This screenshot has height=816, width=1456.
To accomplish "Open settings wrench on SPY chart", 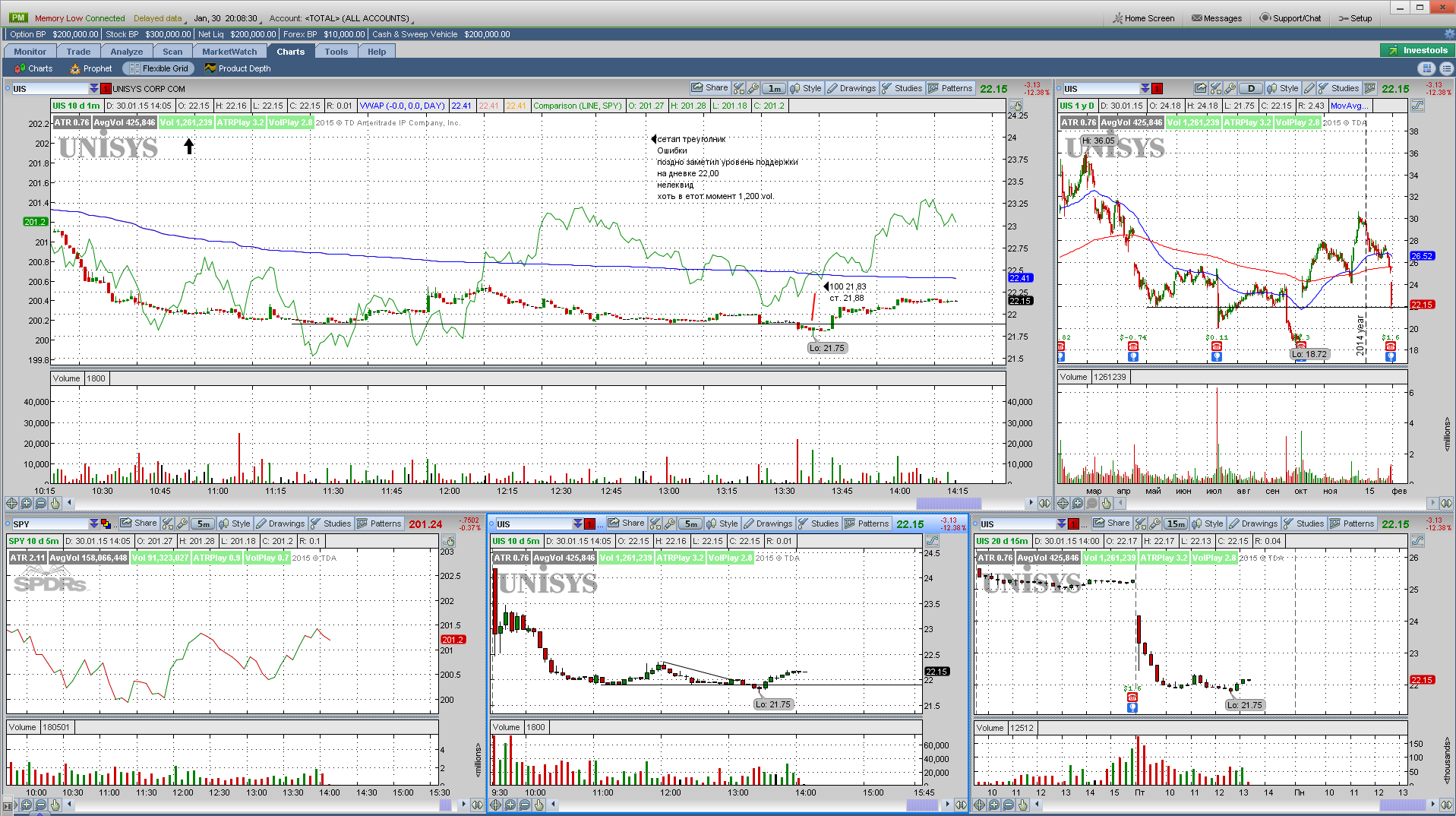I will tap(182, 523).
